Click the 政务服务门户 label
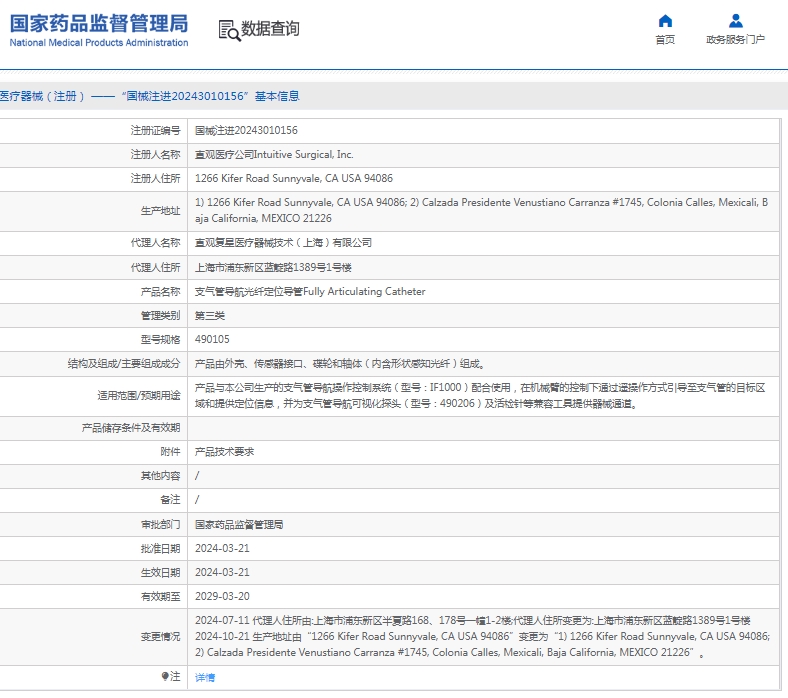The width and height of the screenshot is (788, 698). pyautogui.click(x=735, y=40)
